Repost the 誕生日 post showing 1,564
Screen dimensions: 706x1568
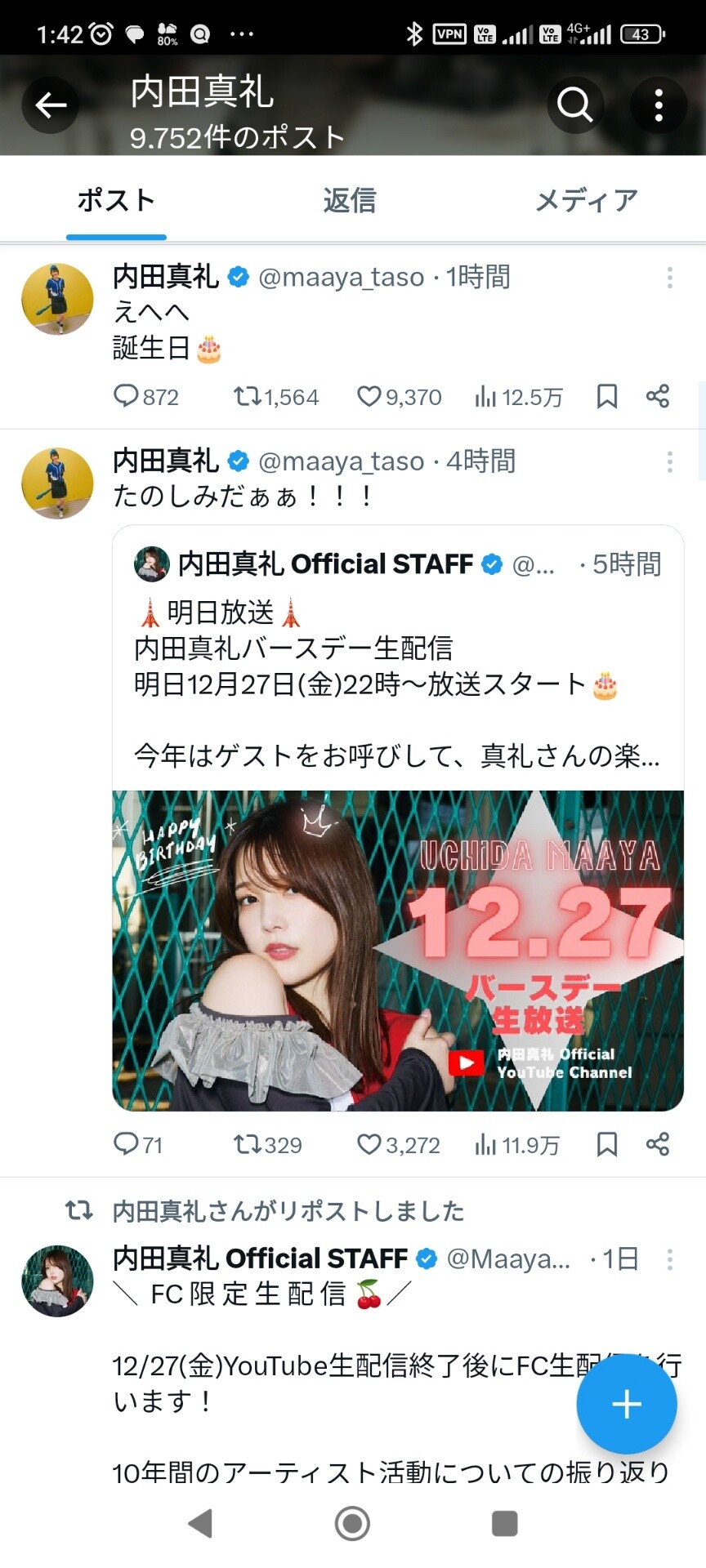coord(276,397)
